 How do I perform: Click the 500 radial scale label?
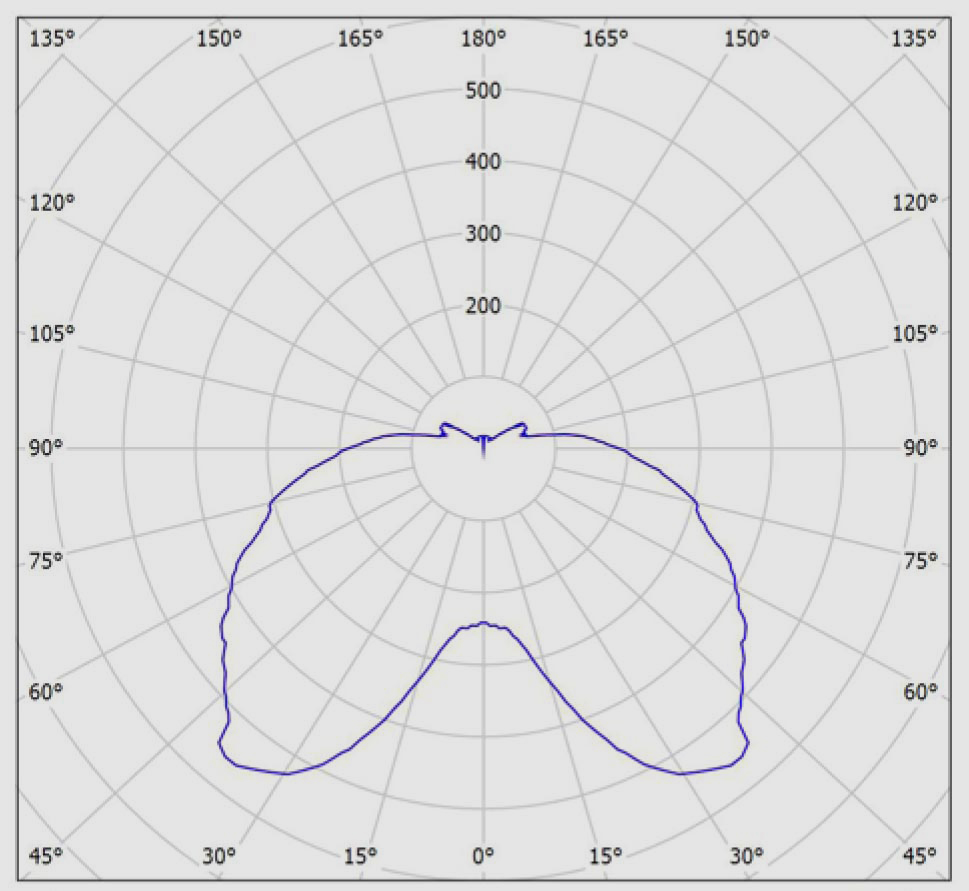point(484,91)
